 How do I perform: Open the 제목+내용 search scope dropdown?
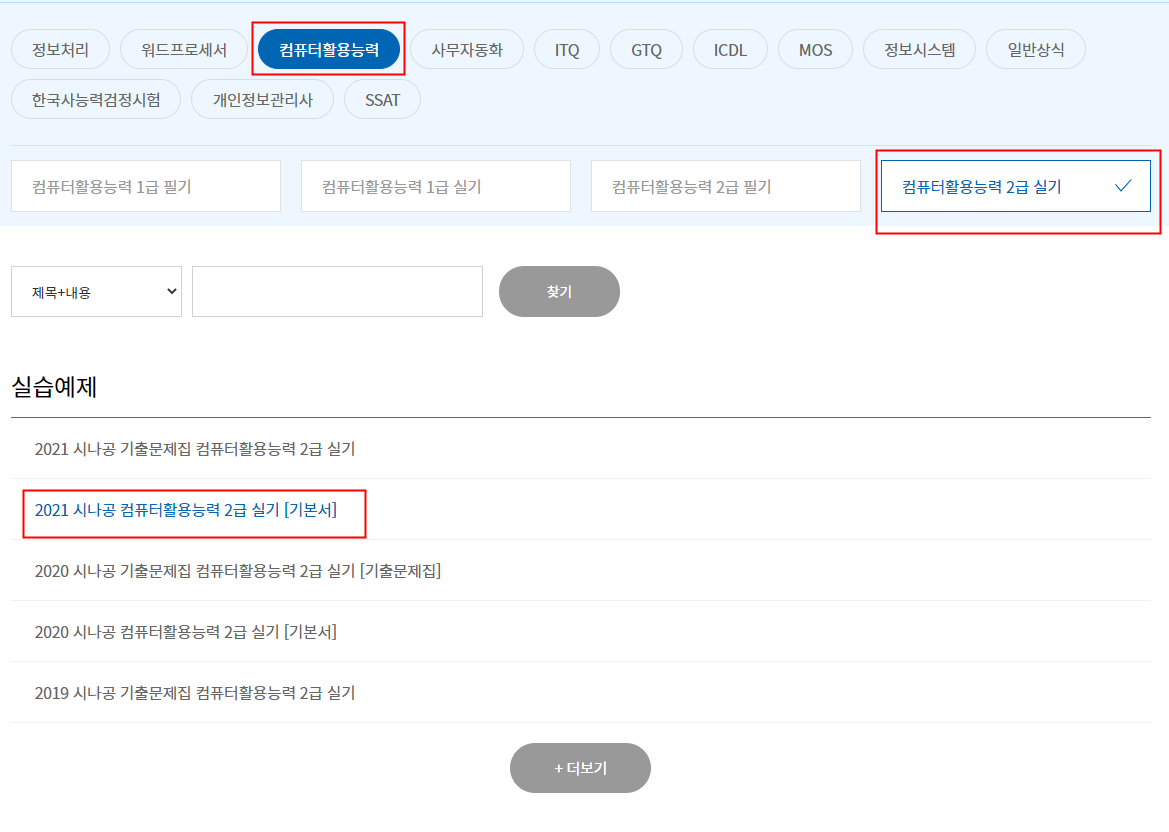click(96, 291)
